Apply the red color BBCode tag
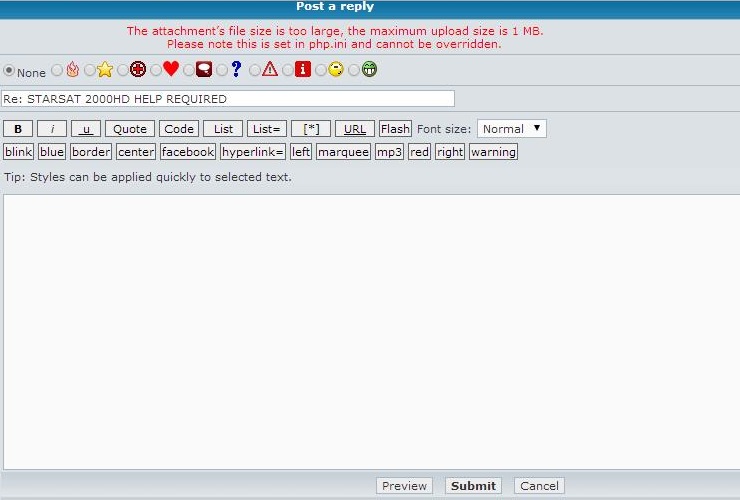Screen dimensions: 740x500 (419, 152)
